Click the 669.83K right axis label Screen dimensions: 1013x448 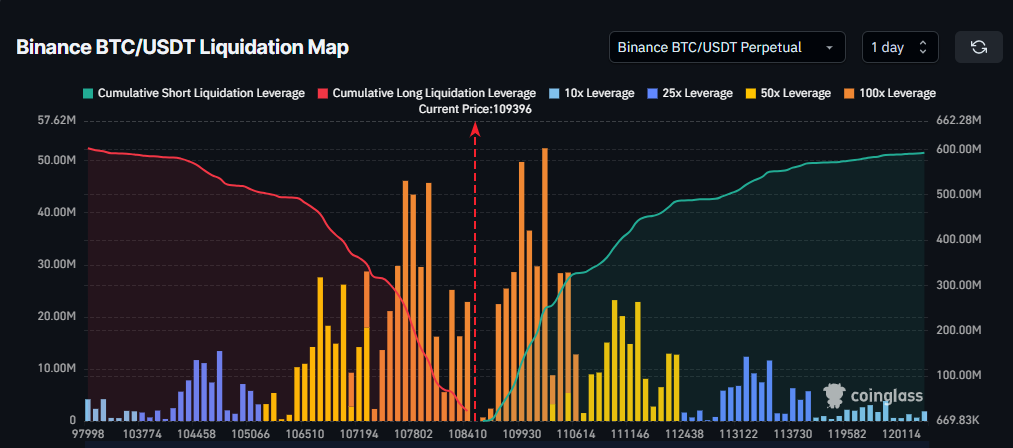(957, 421)
